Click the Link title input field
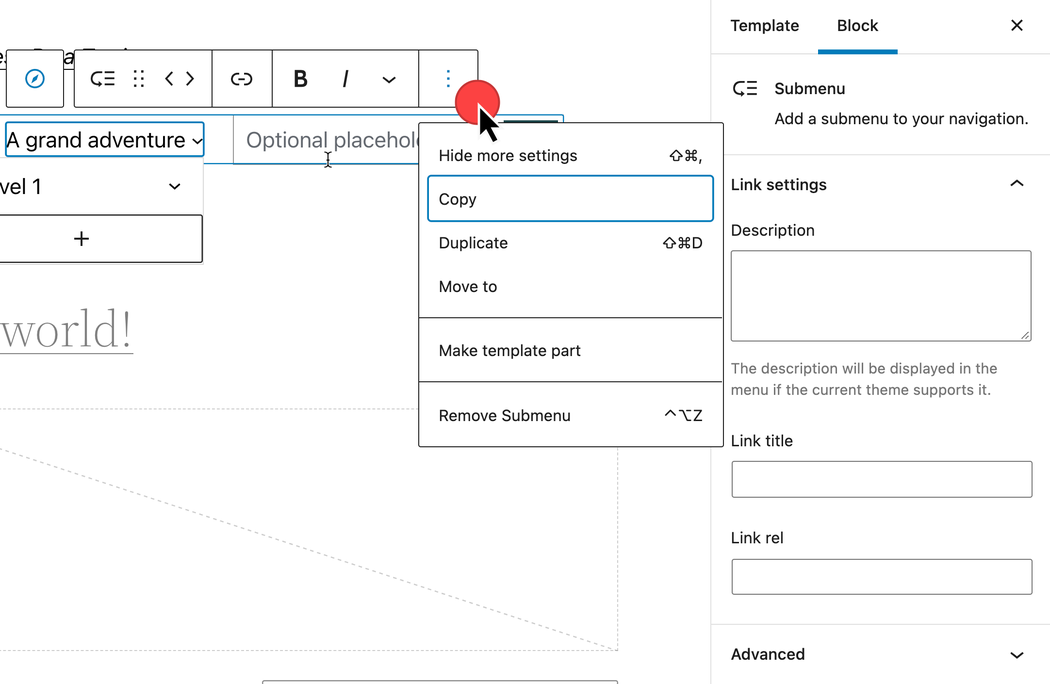Screen dimensions: 1050x684 (x=881, y=479)
